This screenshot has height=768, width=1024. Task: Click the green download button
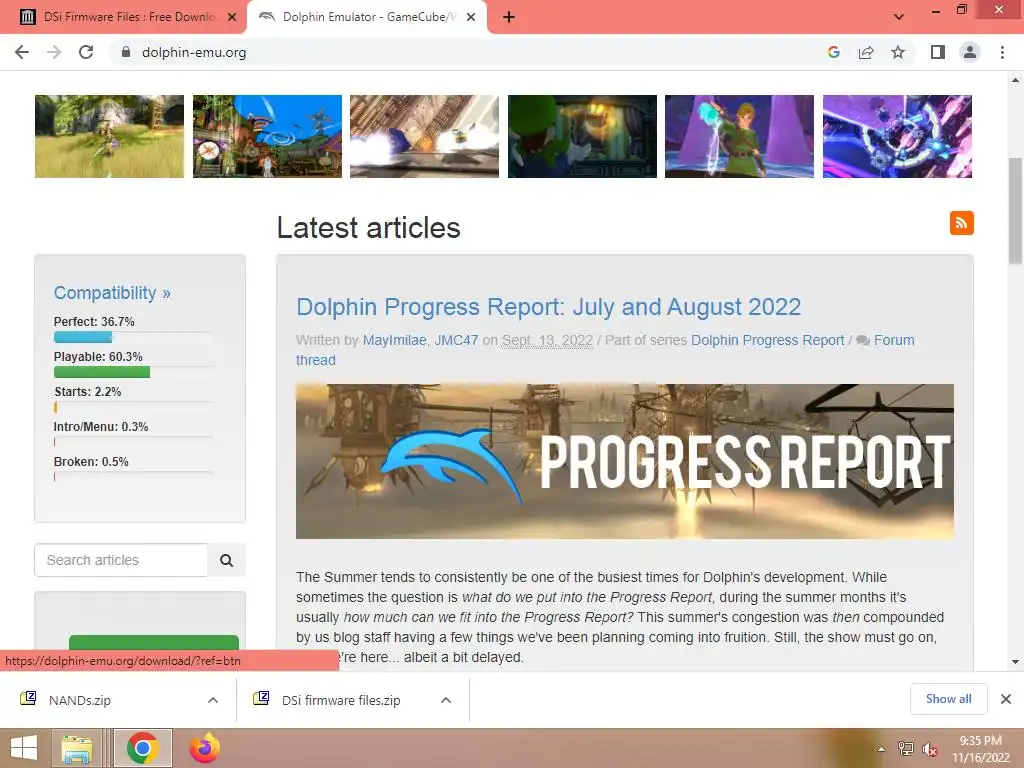click(153, 642)
